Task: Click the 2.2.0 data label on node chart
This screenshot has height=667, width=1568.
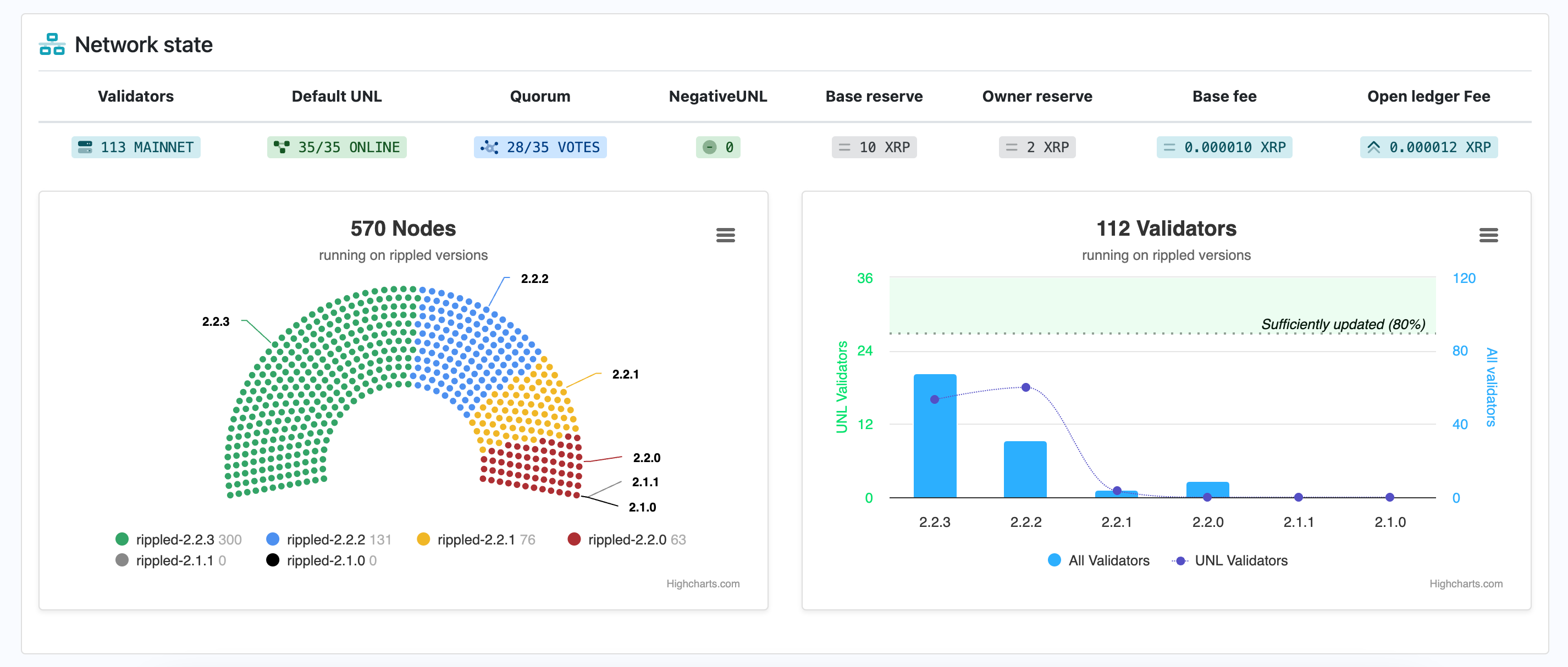Action: pyautogui.click(x=647, y=458)
